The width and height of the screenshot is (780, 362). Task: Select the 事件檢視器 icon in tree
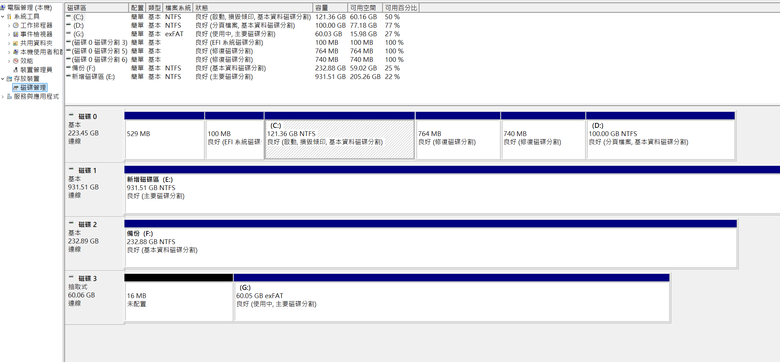16,34
